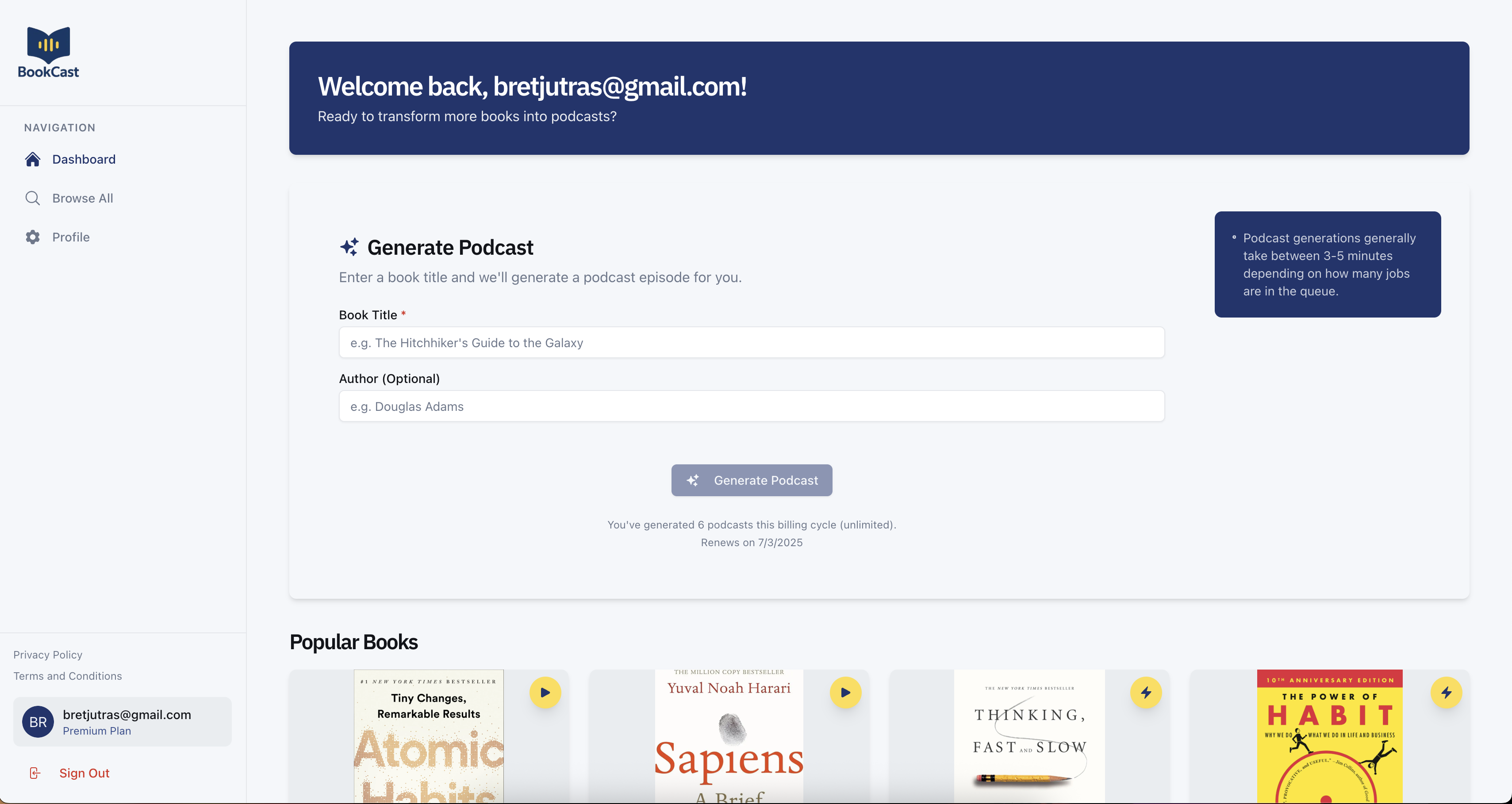This screenshot has width=1512, height=804.
Task: Focus the Book Title input field
Action: point(751,343)
